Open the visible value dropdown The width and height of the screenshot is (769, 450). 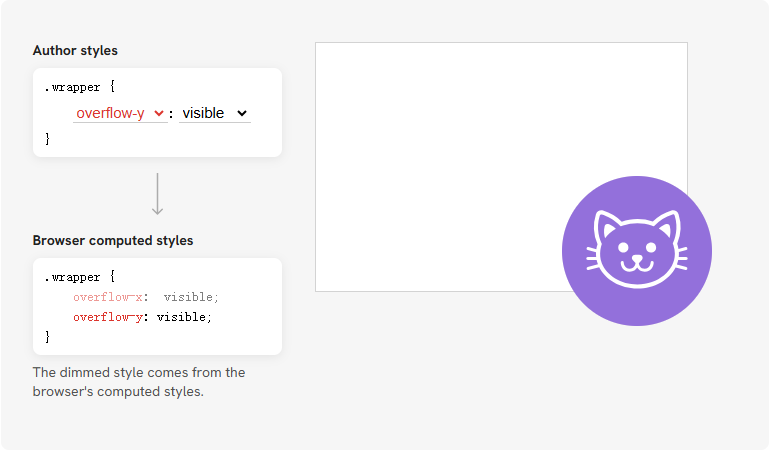[x=215, y=113]
